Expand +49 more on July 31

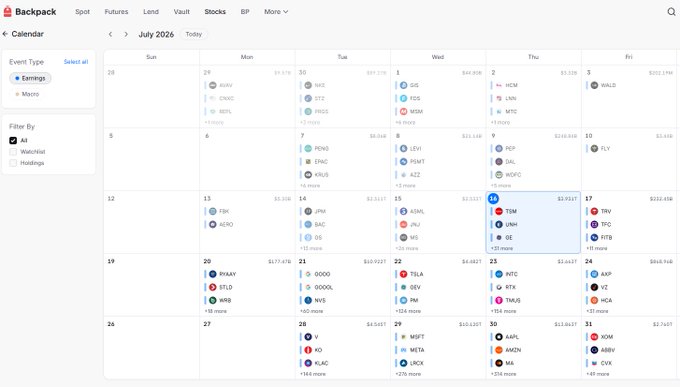click(x=598, y=374)
